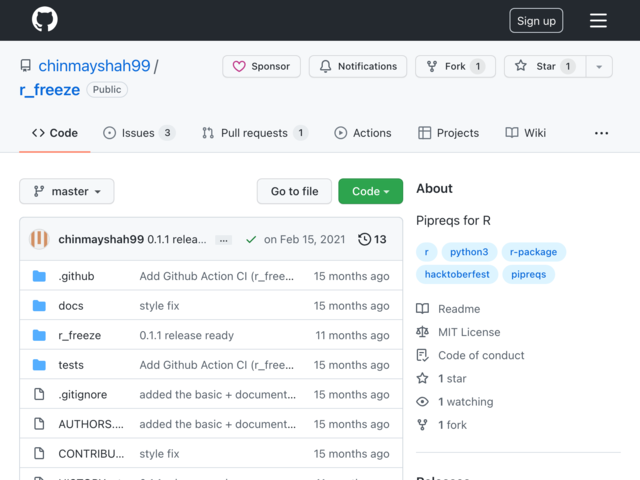
Task: Click the .github folder icon
Action: pos(39,276)
